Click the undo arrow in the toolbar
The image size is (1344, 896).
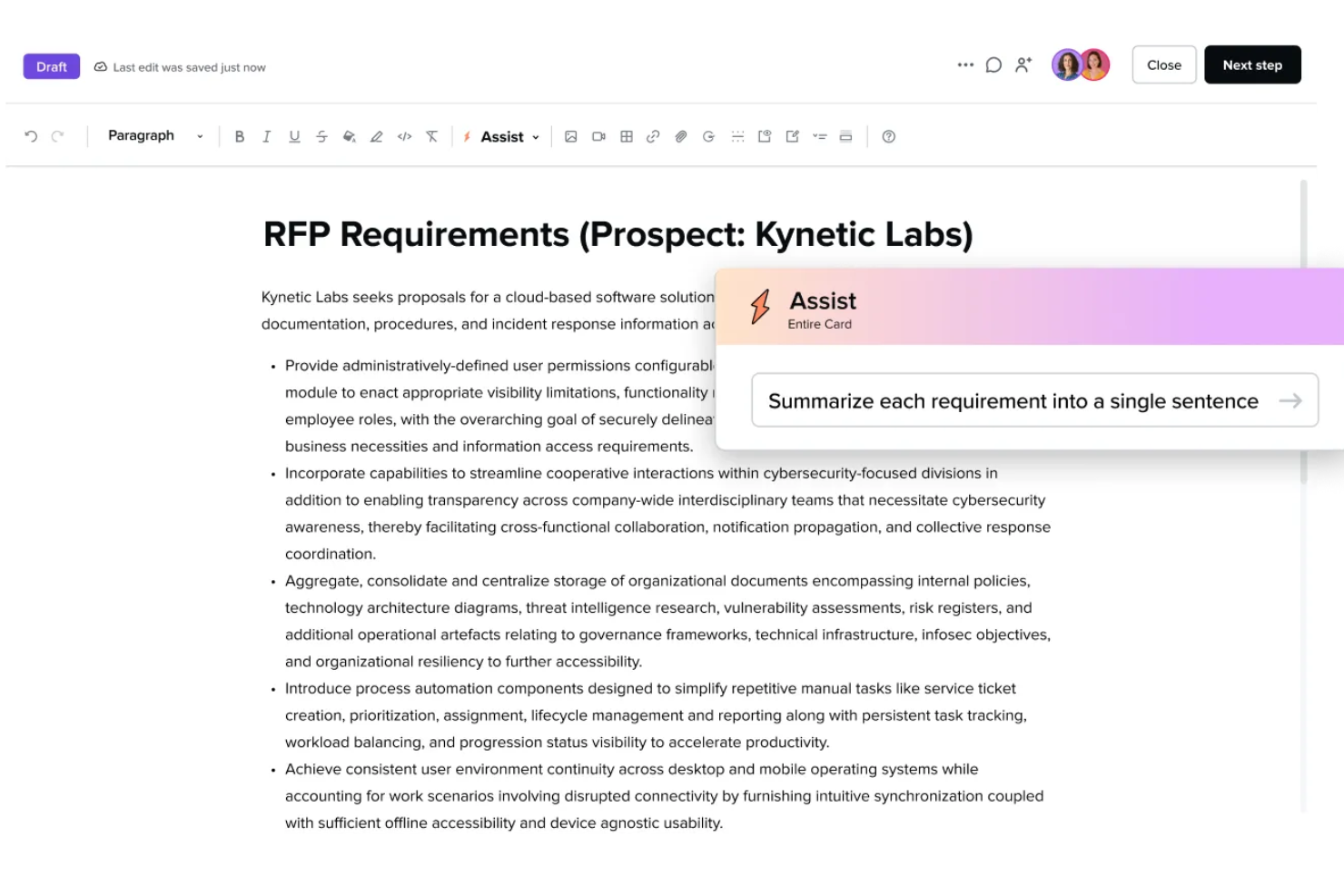click(31, 136)
